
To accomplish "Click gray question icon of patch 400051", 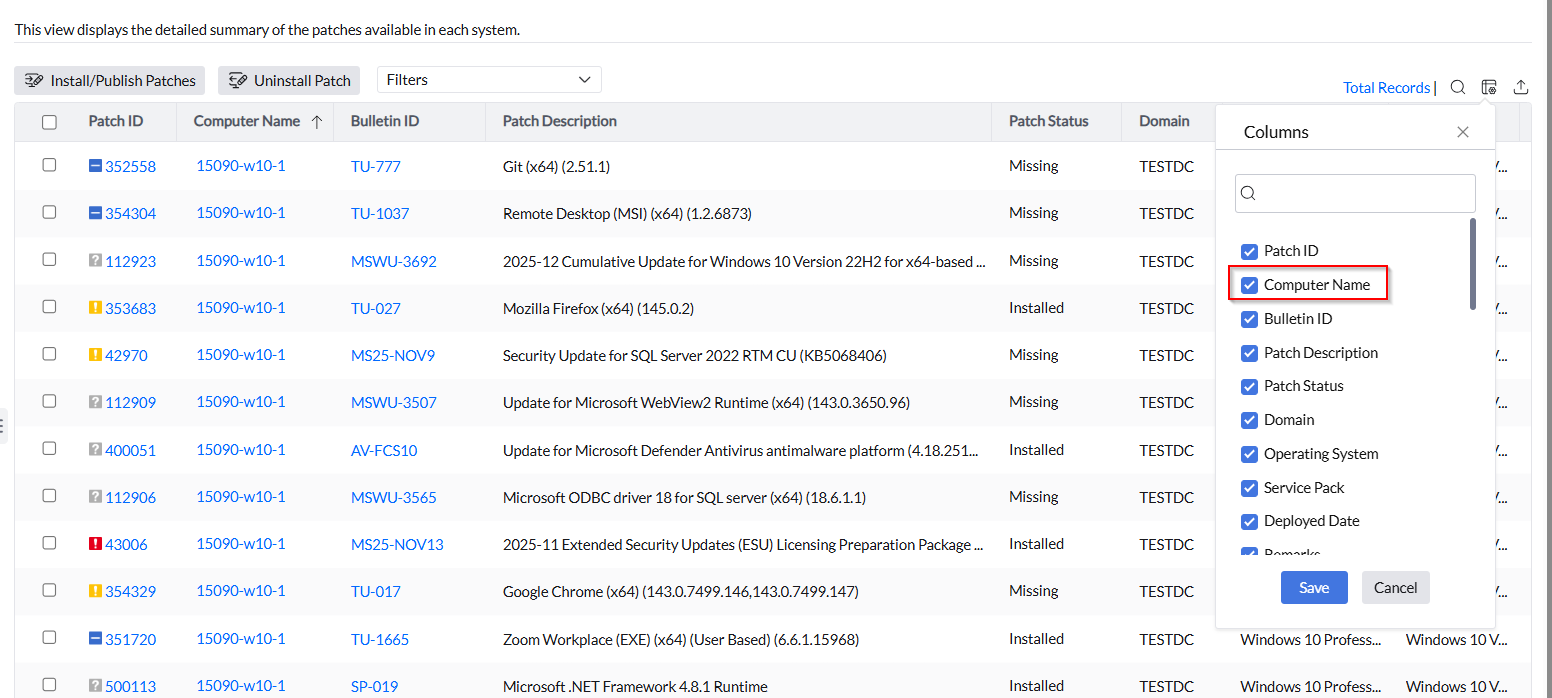I will (96, 449).
